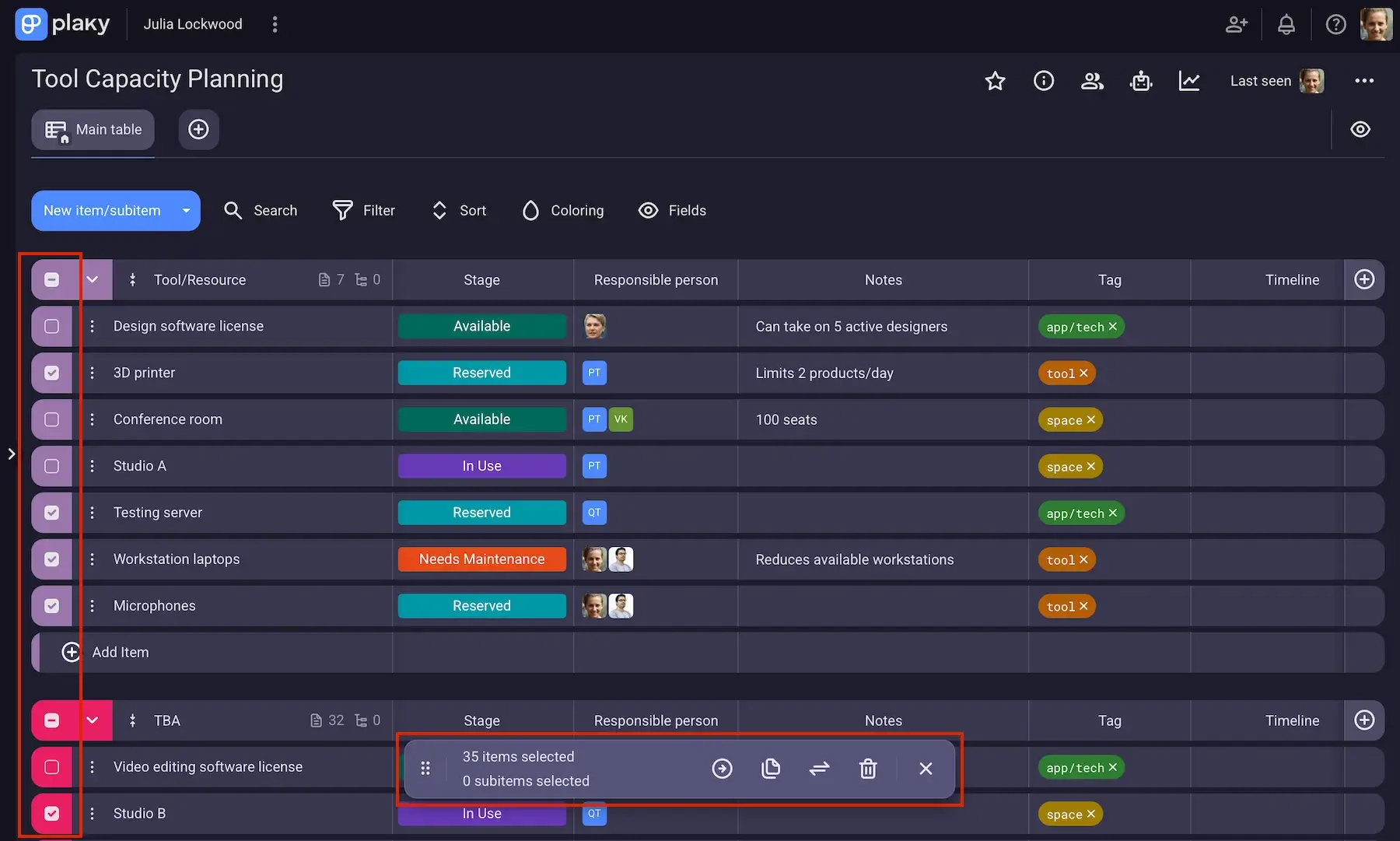Open row menu for Design software license
The height and width of the screenshot is (841, 1400).
click(x=92, y=326)
